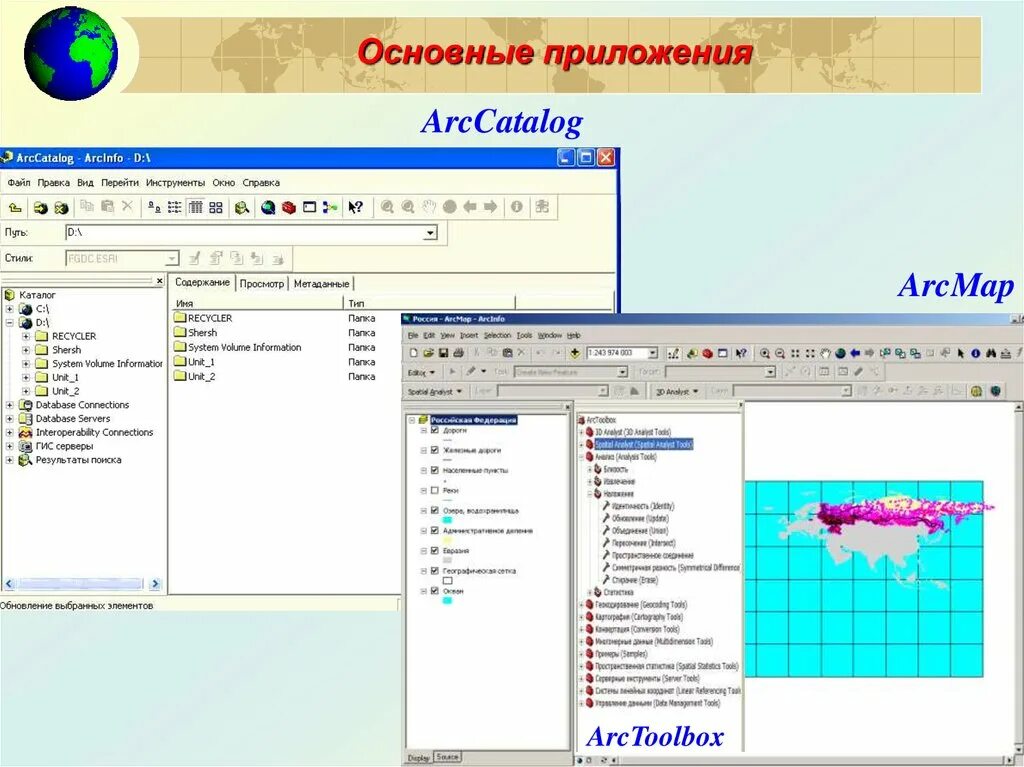This screenshot has width=1024, height=767.
Task: Click Open folder icon in ArcMap toolbar
Action: click(428, 353)
